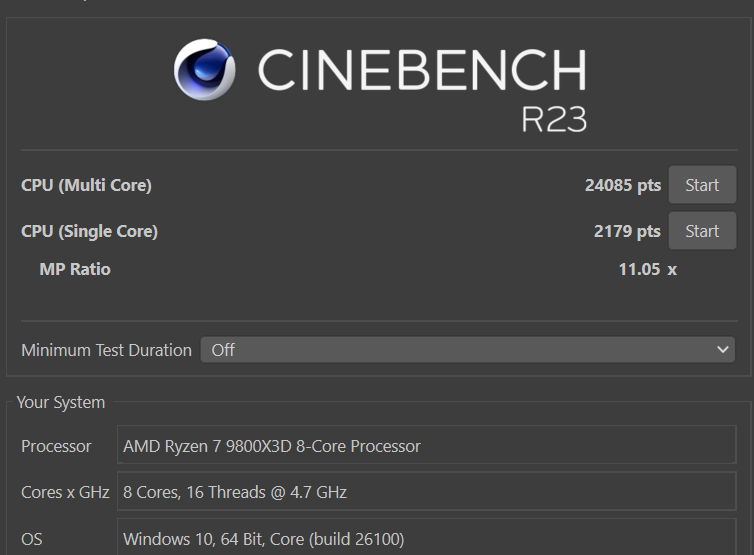Click the 2179 pts single core score
The width and height of the screenshot is (754, 555).
click(x=627, y=231)
